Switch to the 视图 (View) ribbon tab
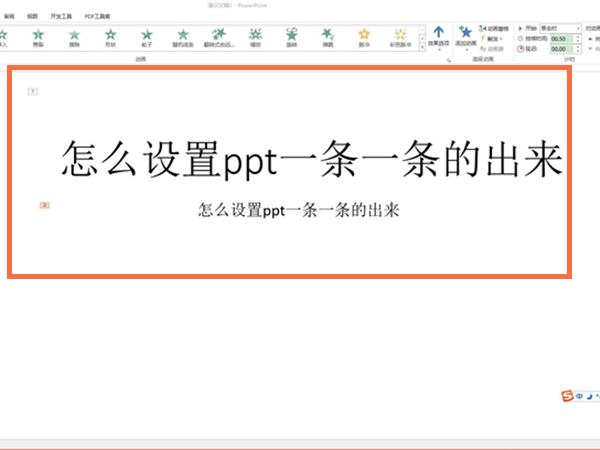The width and height of the screenshot is (600, 450). (32, 17)
